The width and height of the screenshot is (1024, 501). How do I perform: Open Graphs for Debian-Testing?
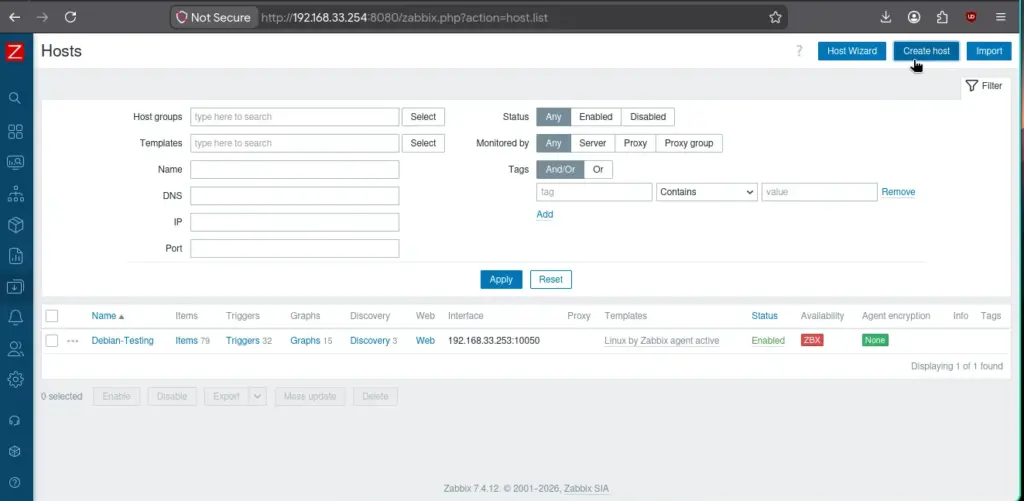pyautogui.click(x=305, y=341)
